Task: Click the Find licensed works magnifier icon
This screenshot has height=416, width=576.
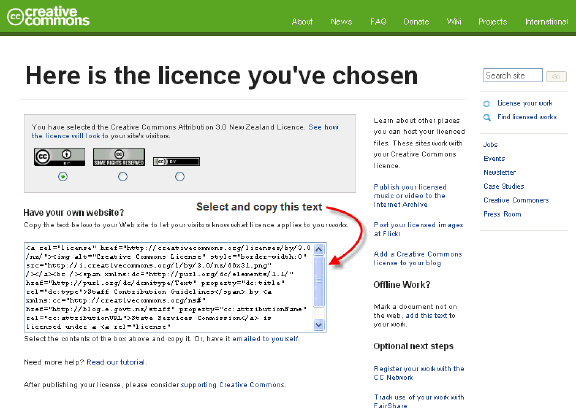Action: (x=487, y=117)
